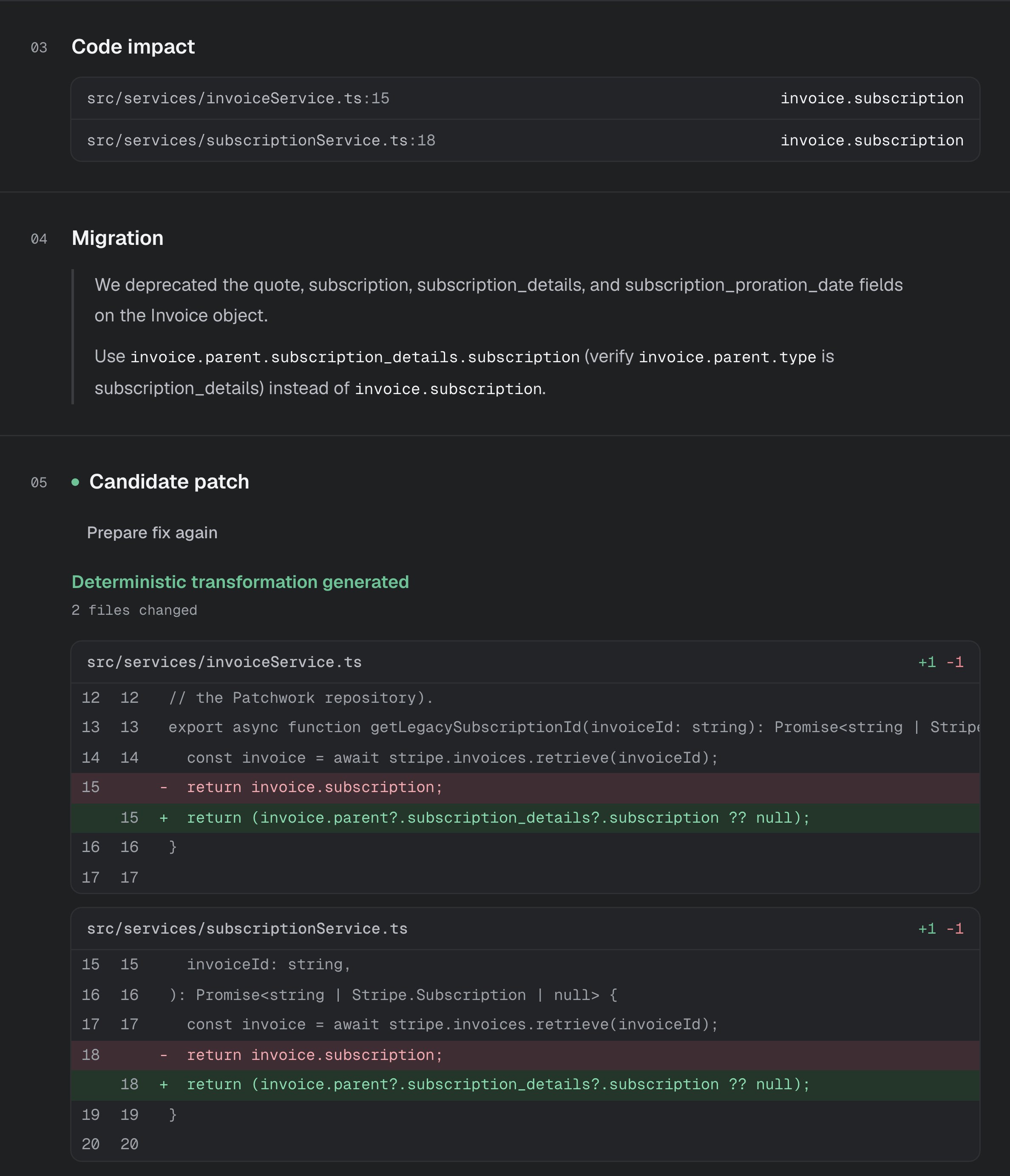Click removed line 18 in subscriptionService.ts diff

point(525,1055)
